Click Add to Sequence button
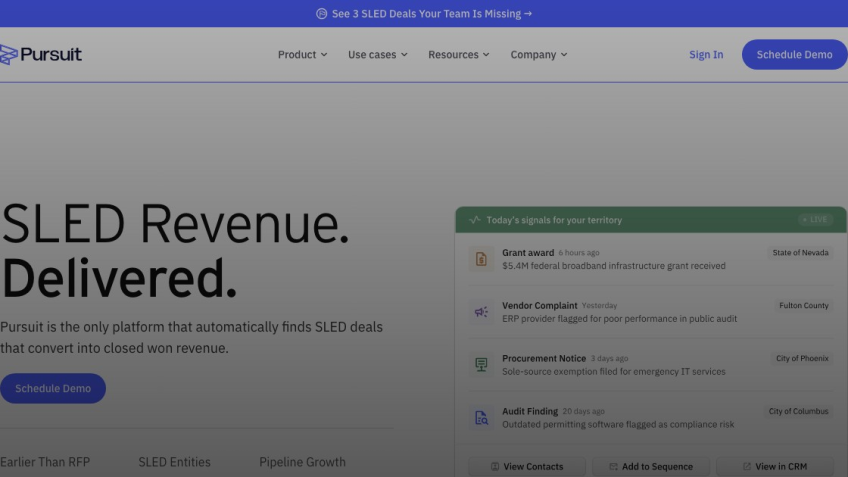 coord(650,467)
